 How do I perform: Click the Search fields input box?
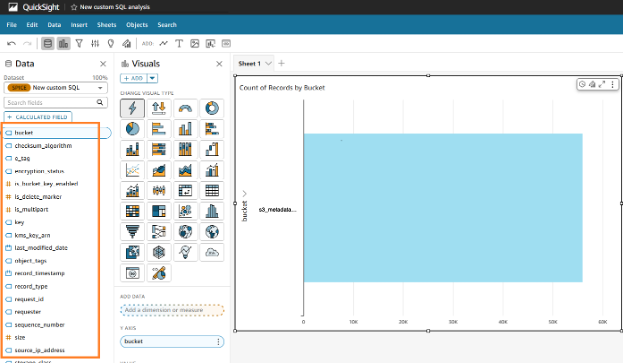[56, 103]
